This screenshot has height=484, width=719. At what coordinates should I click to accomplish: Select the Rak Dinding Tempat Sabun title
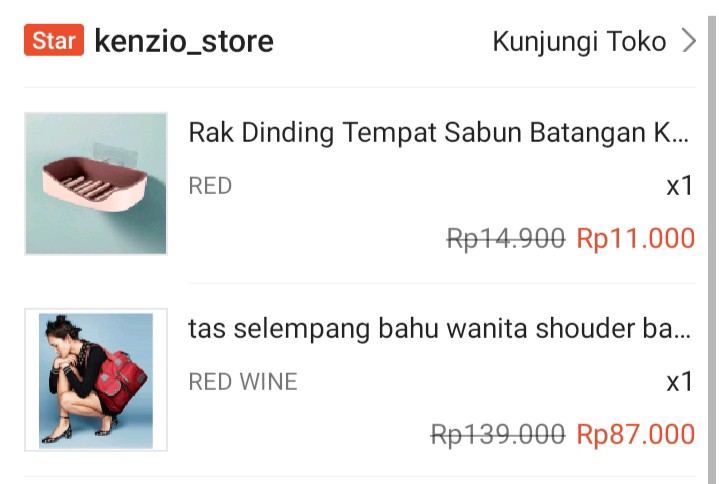tap(439, 133)
